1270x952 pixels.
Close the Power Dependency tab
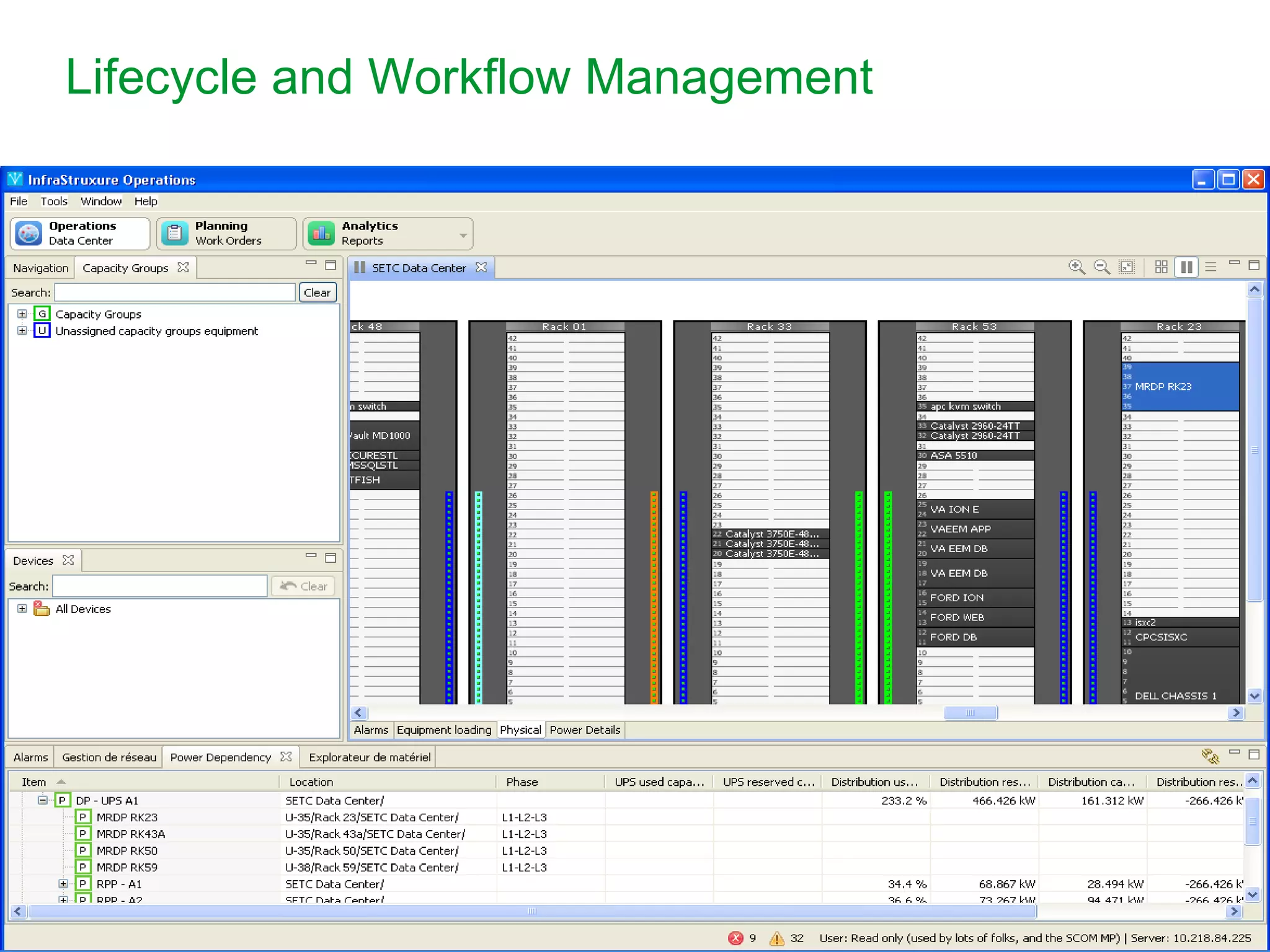click(x=286, y=756)
